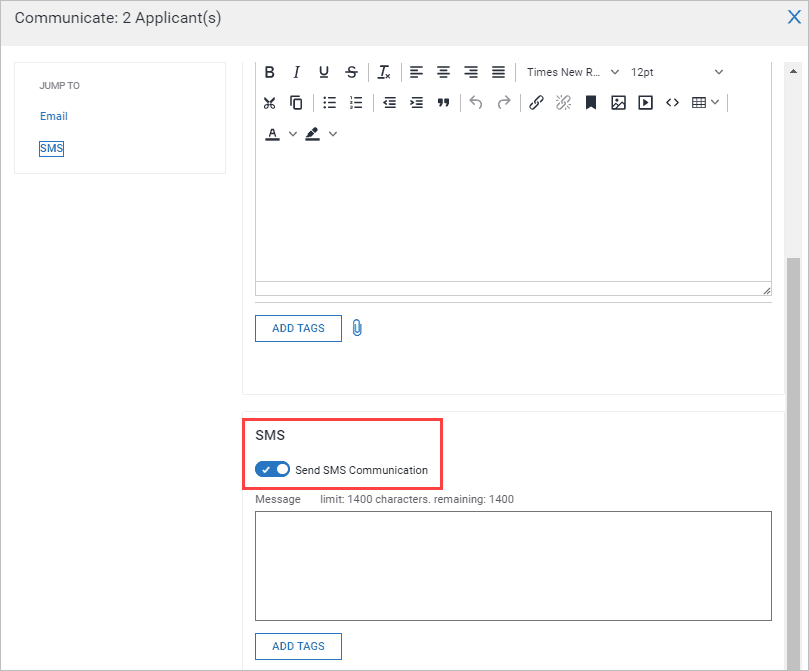Screen dimensions: 809x671
Task: Click the vertical scrollbar thumb
Action: (793, 462)
